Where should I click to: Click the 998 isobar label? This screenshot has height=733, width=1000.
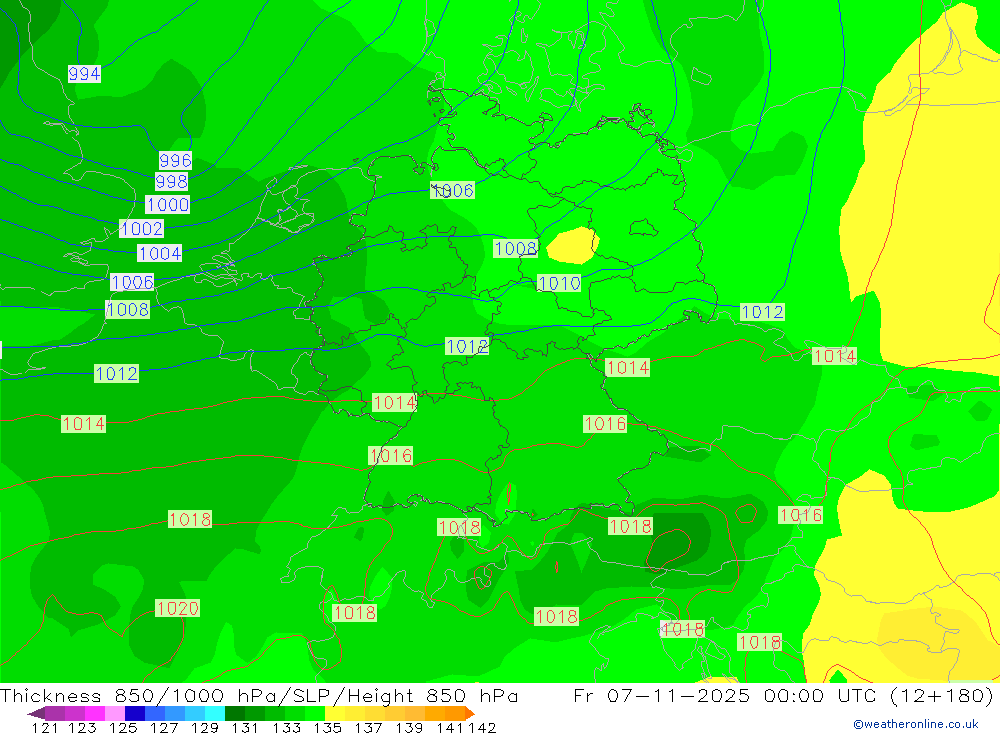tap(172, 182)
